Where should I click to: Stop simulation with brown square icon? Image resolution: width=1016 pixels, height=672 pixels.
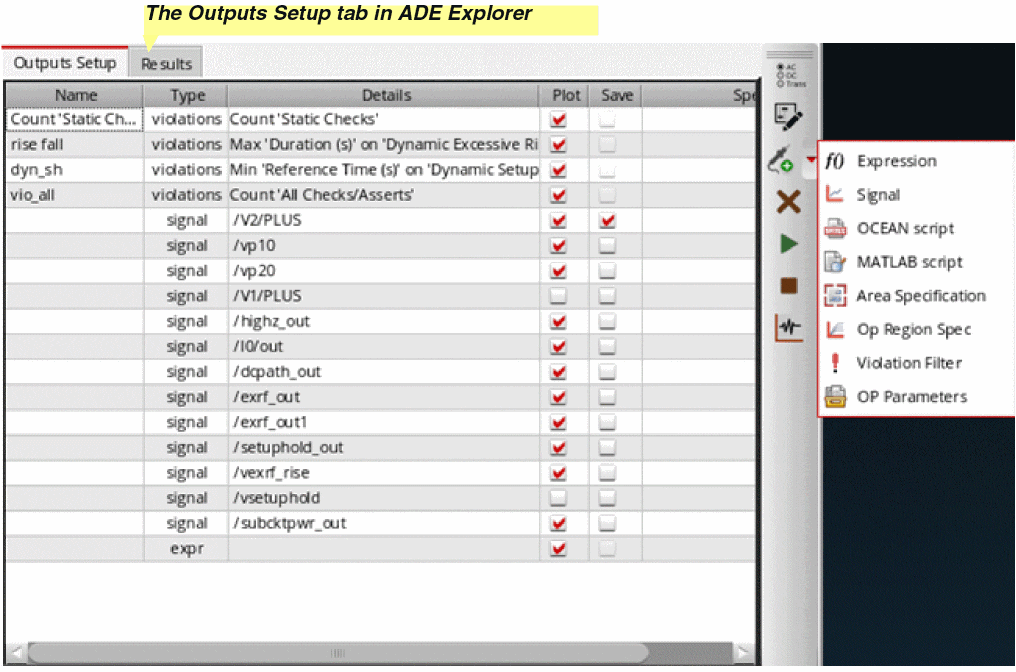tap(789, 286)
